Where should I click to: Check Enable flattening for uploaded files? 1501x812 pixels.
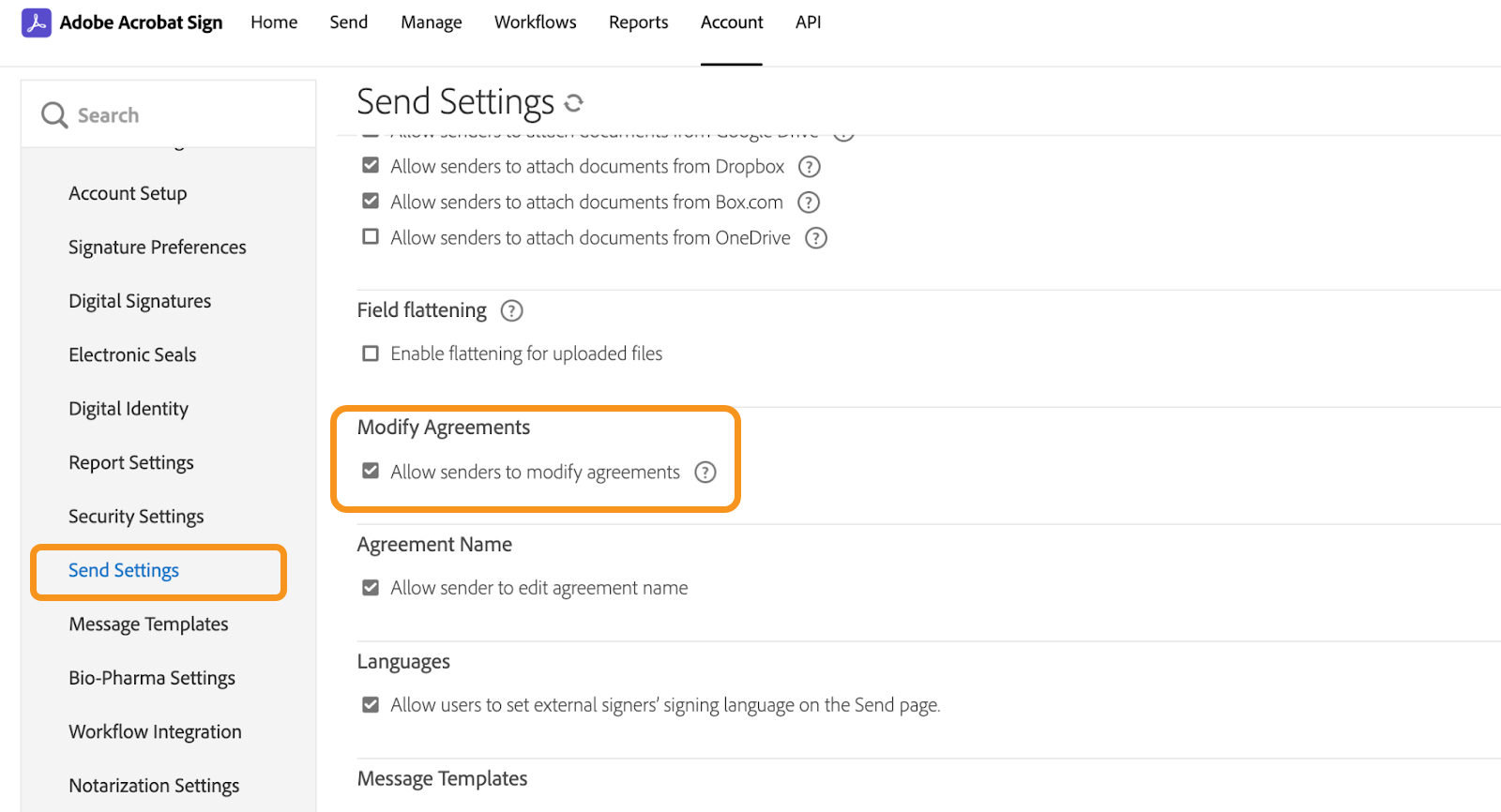pos(371,353)
